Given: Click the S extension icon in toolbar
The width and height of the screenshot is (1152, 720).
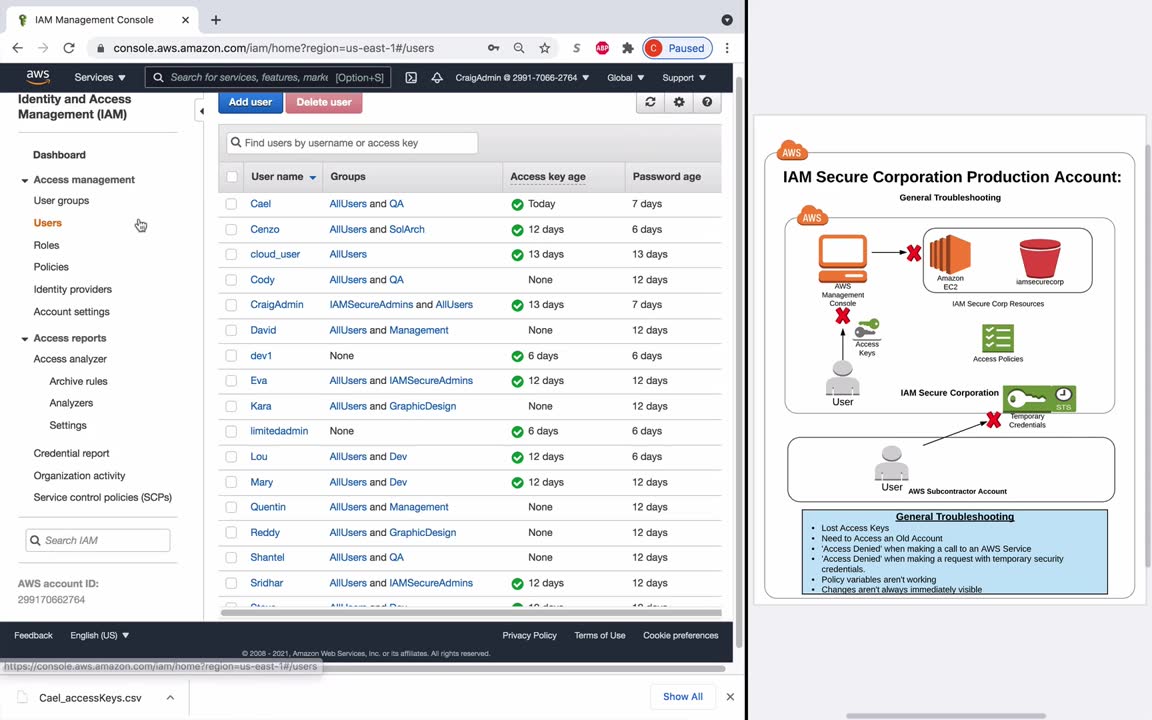Looking at the screenshot, I should tap(577, 48).
